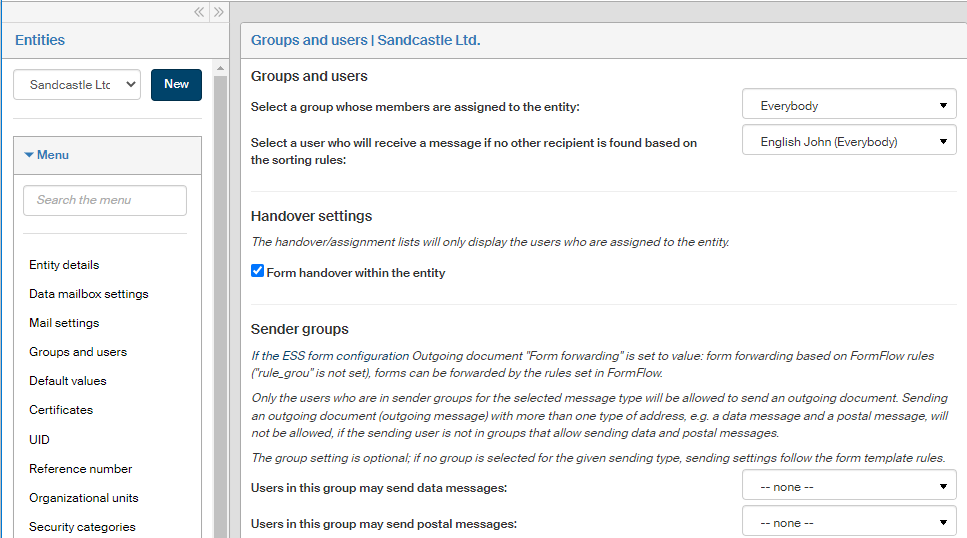Viewport: 967px width, 538px height.
Task: Open the Sandcastle Ltd entity dropdown
Action: coord(77,85)
